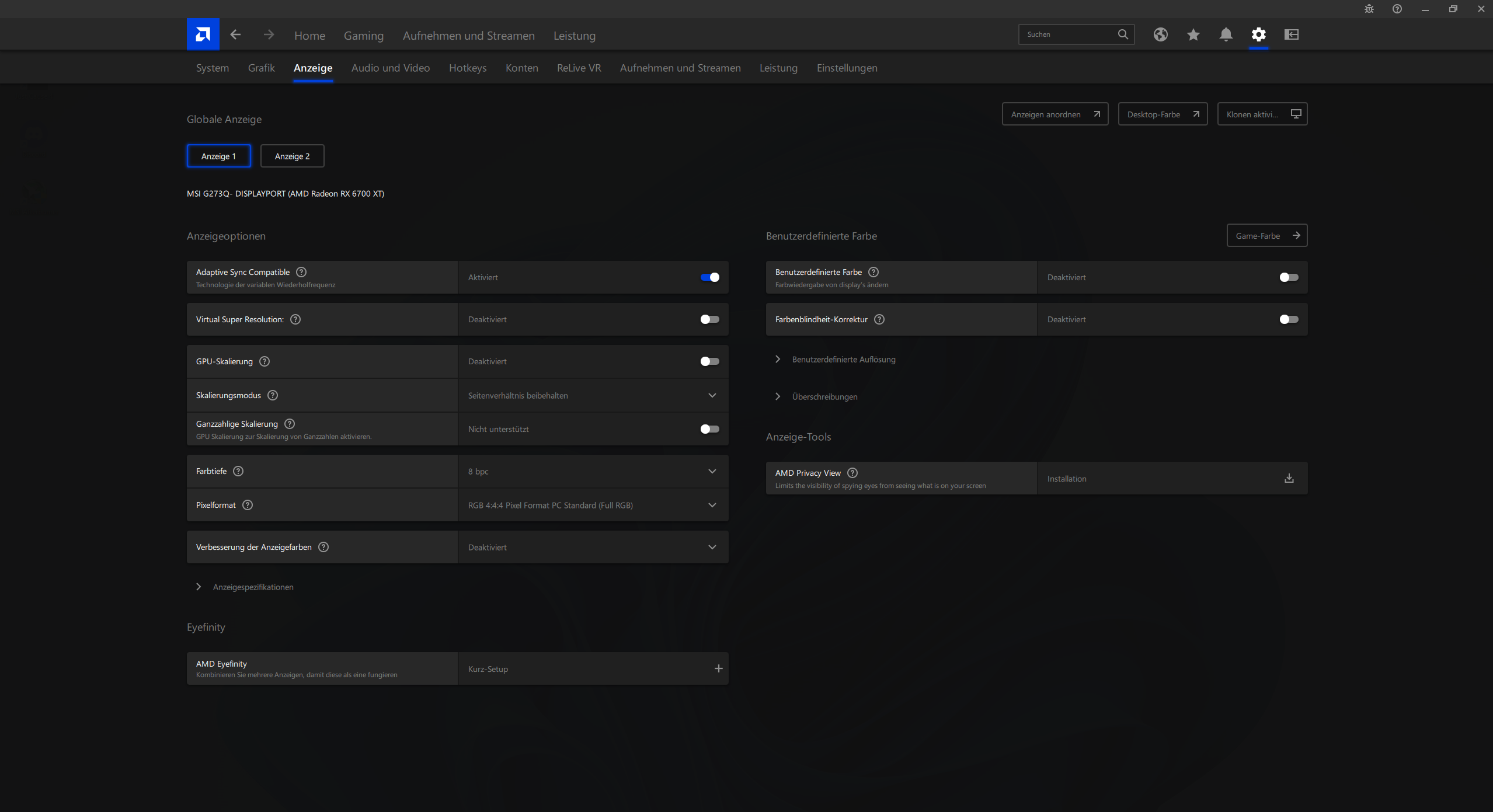Switch to the Grafik tab
This screenshot has width=1493, height=812.
point(261,68)
